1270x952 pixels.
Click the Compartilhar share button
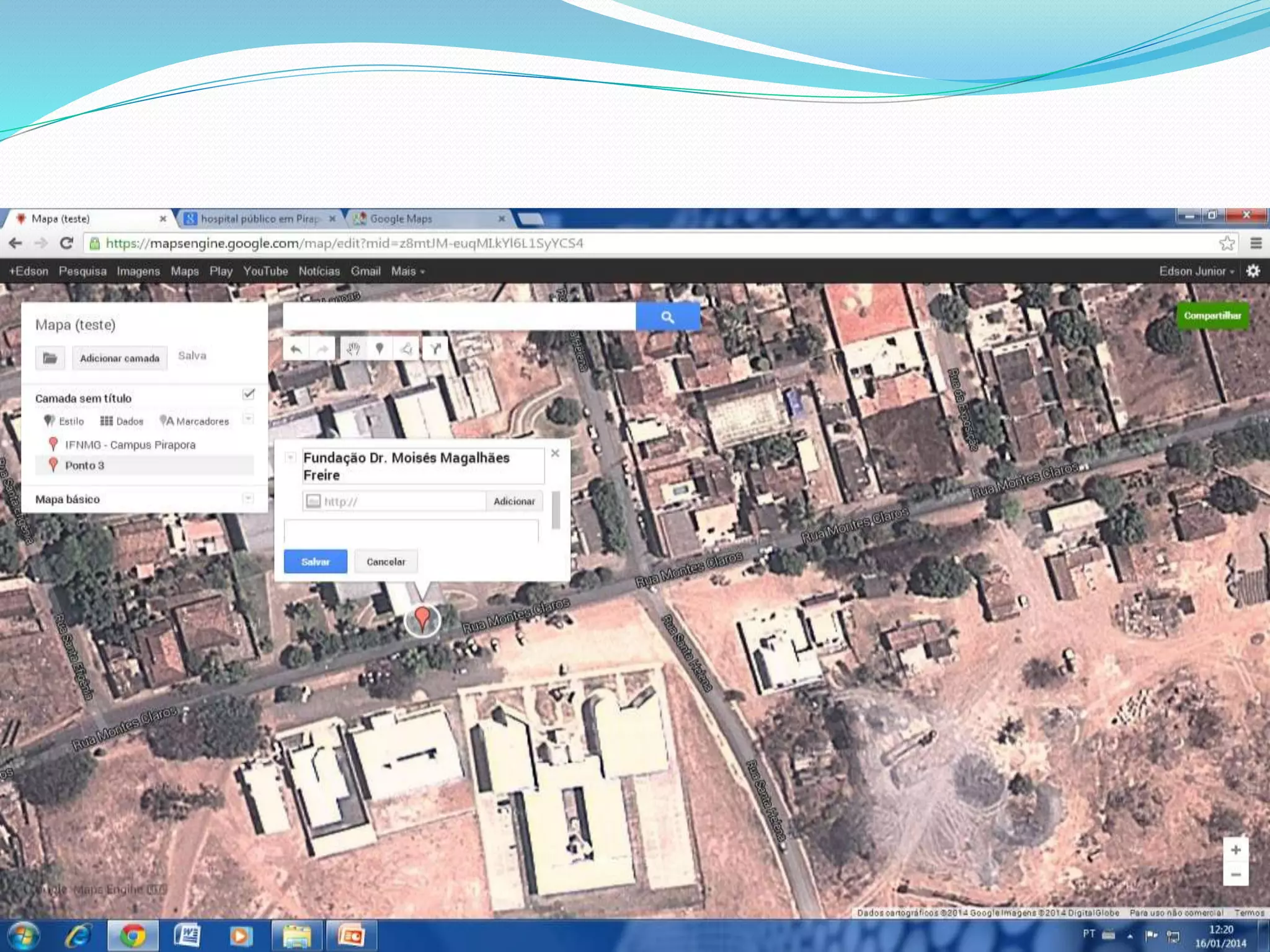[1212, 316]
